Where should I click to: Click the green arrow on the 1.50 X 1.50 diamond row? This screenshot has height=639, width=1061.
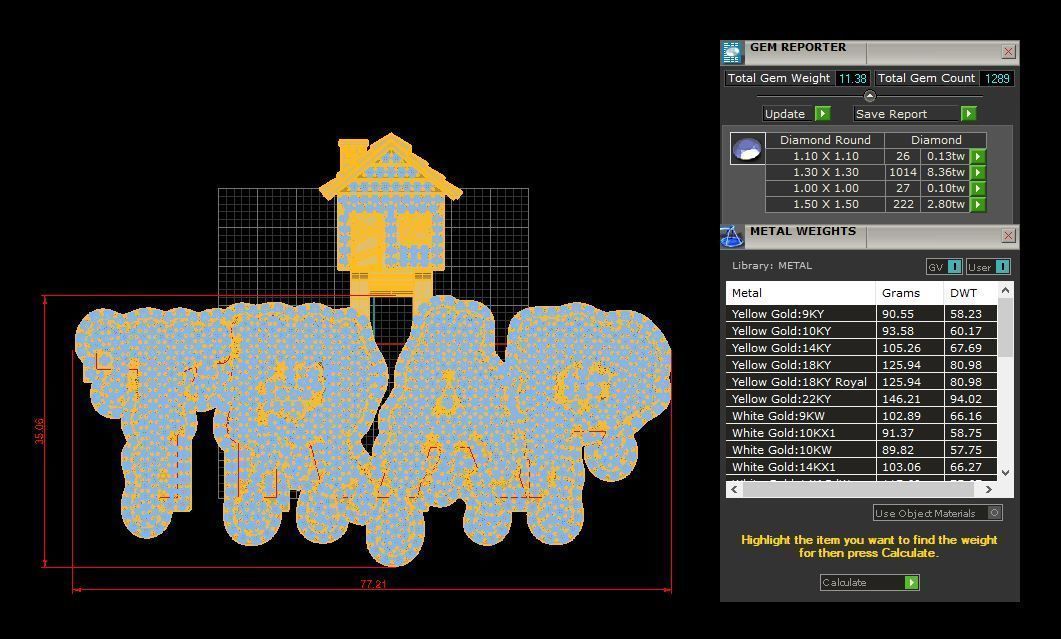click(x=978, y=204)
